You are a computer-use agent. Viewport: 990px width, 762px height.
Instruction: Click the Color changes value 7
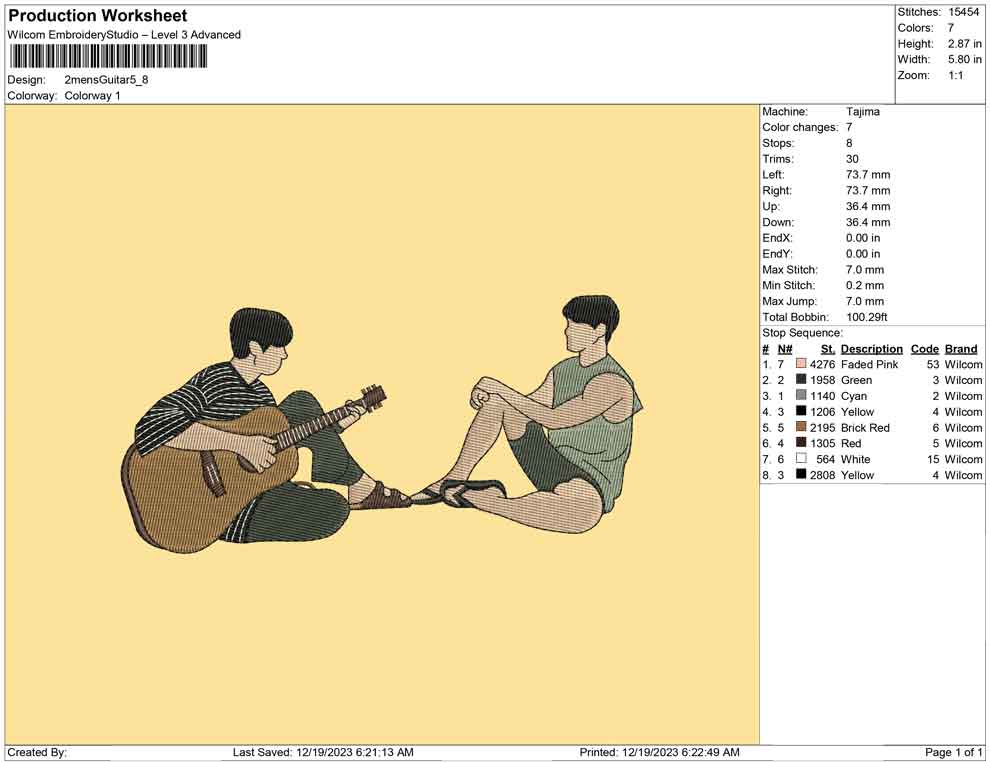(x=849, y=128)
